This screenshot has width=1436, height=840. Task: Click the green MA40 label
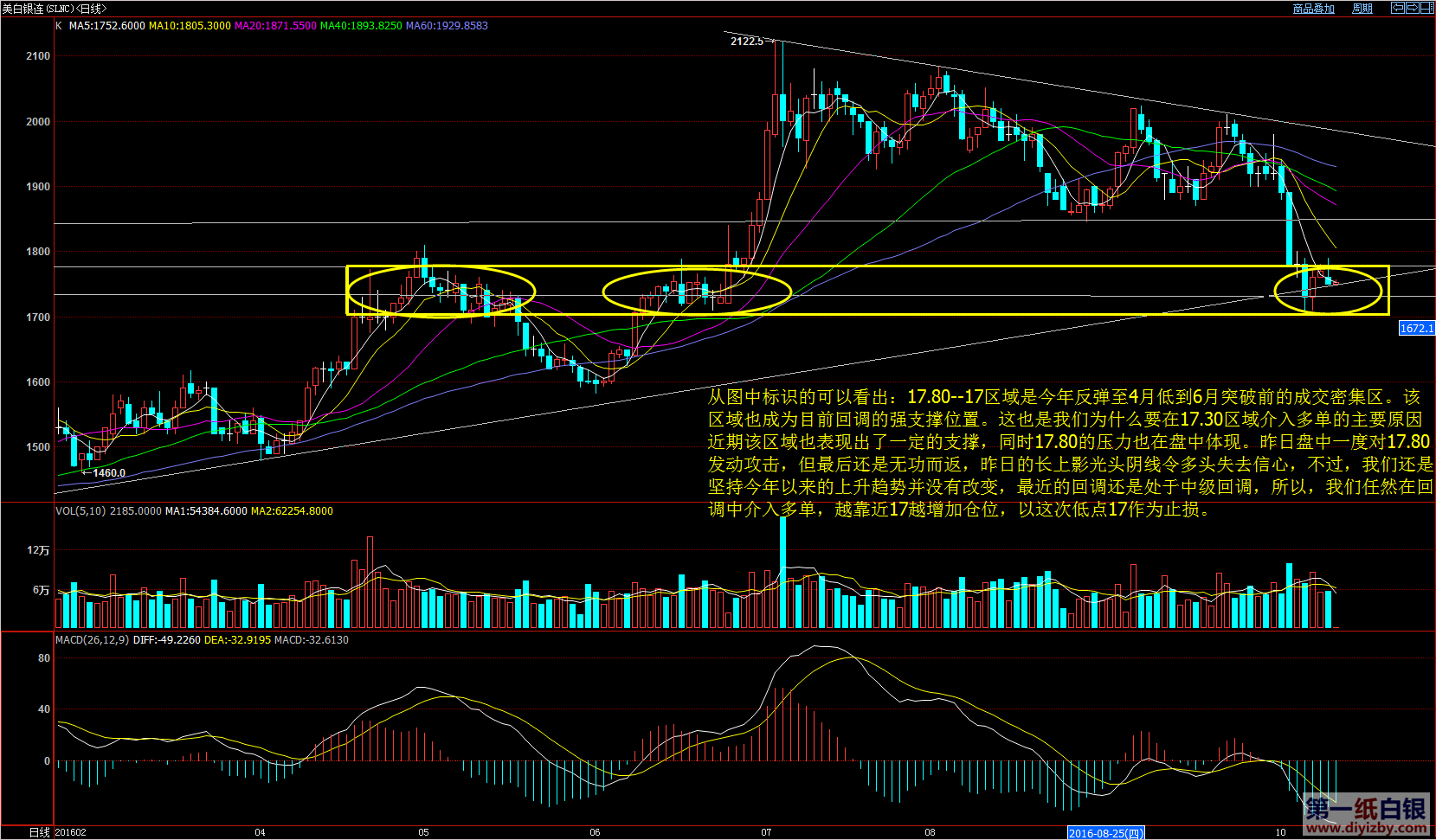tap(361, 26)
